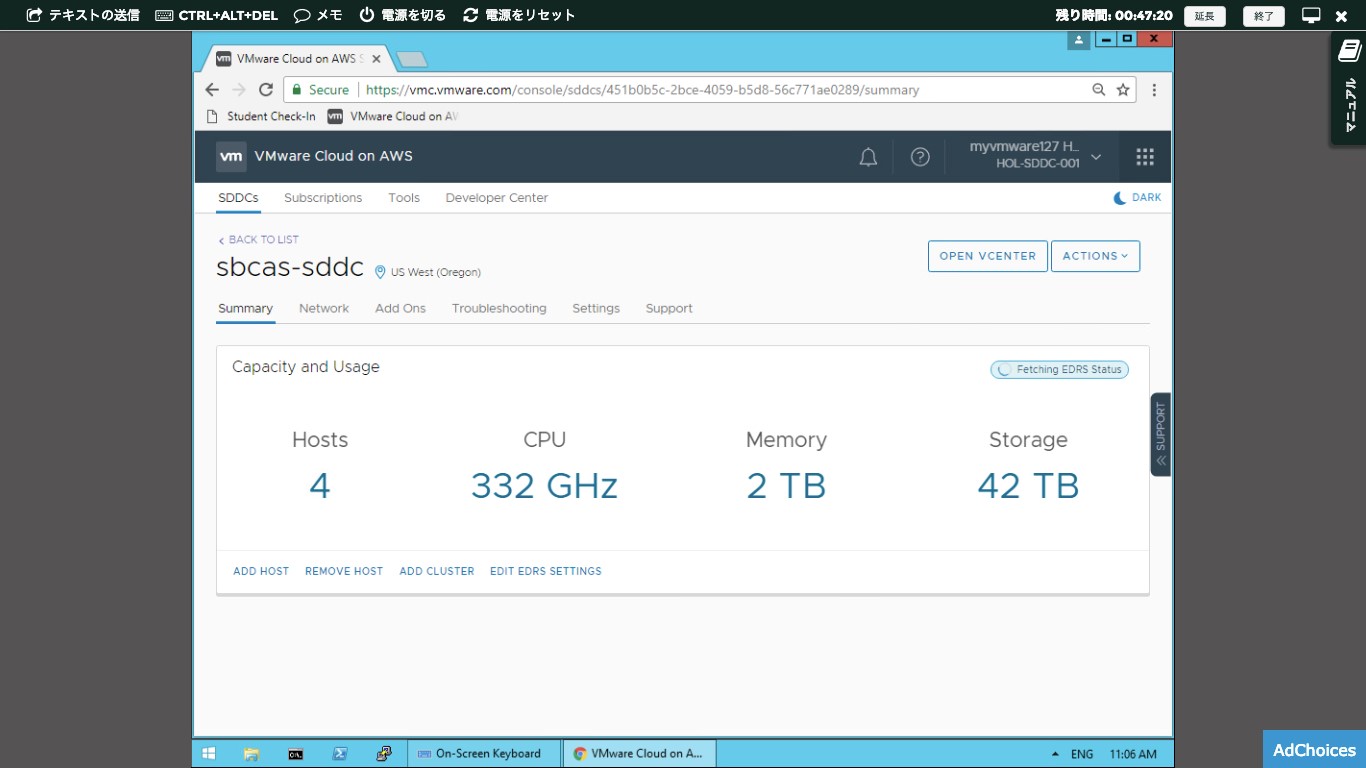The width and height of the screenshot is (1366, 768).
Task: Click the Fetching EDRS Status badge
Action: pyautogui.click(x=1060, y=370)
